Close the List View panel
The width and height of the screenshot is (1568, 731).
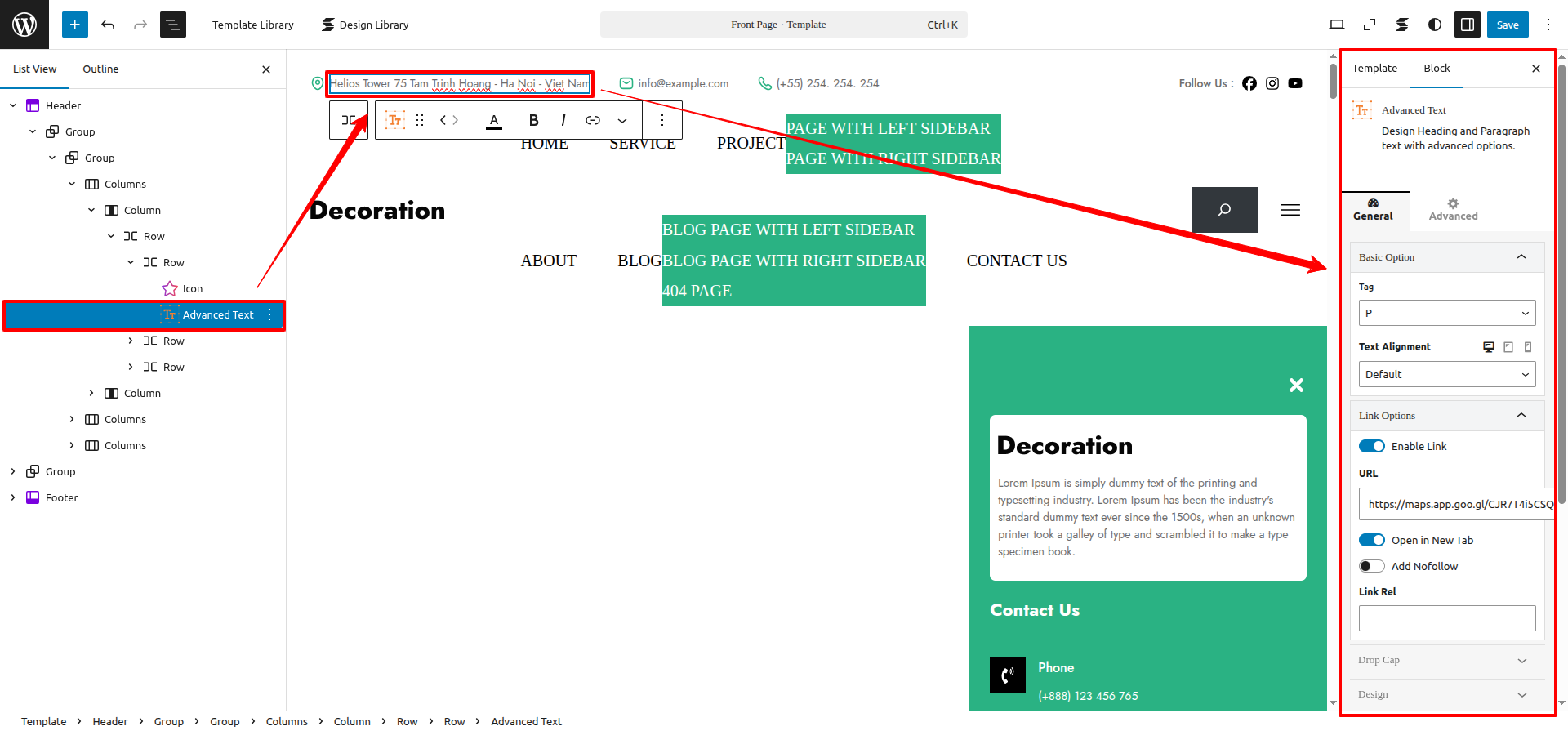pyautogui.click(x=266, y=69)
